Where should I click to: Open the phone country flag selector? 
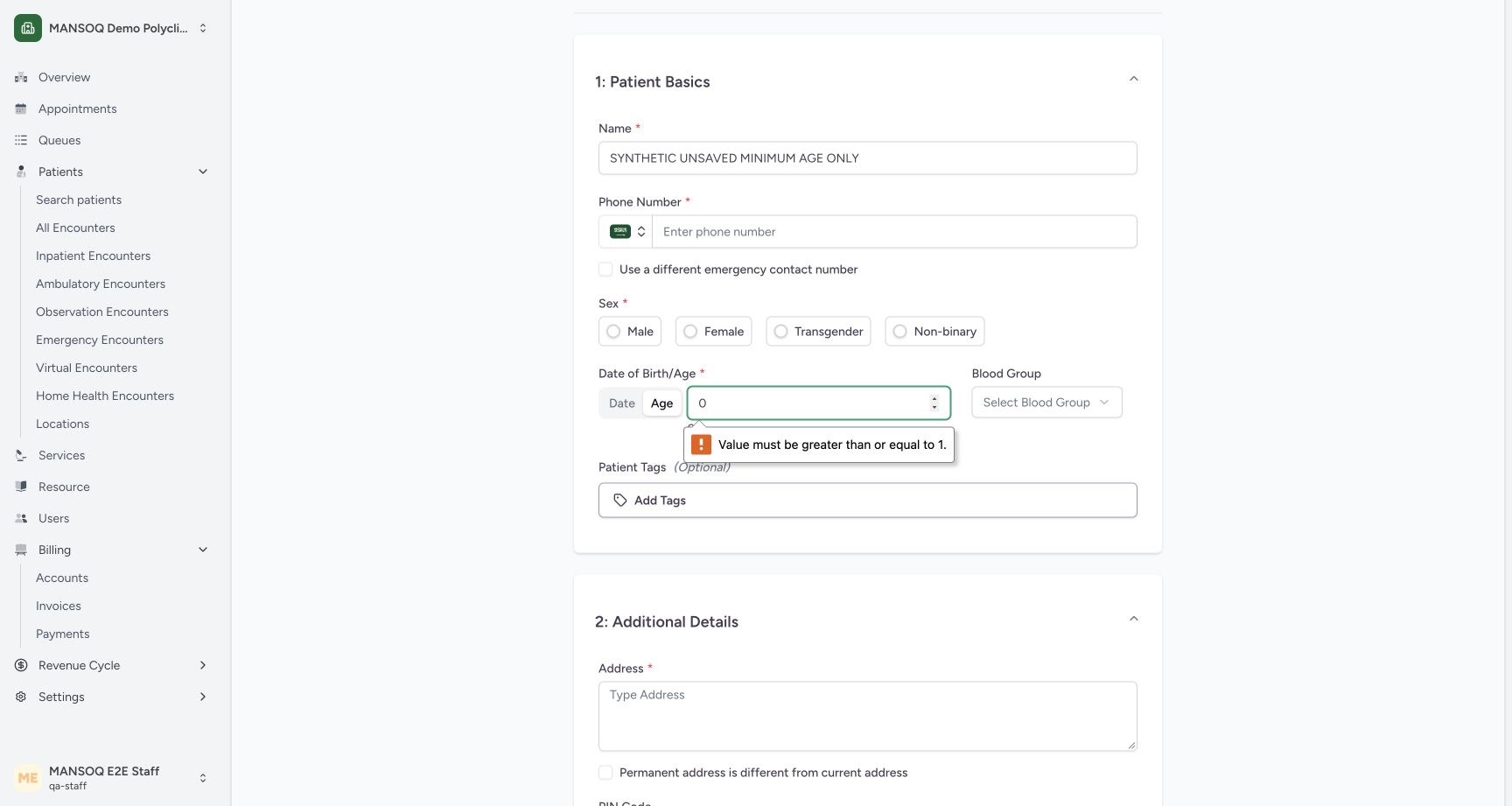coord(626,232)
